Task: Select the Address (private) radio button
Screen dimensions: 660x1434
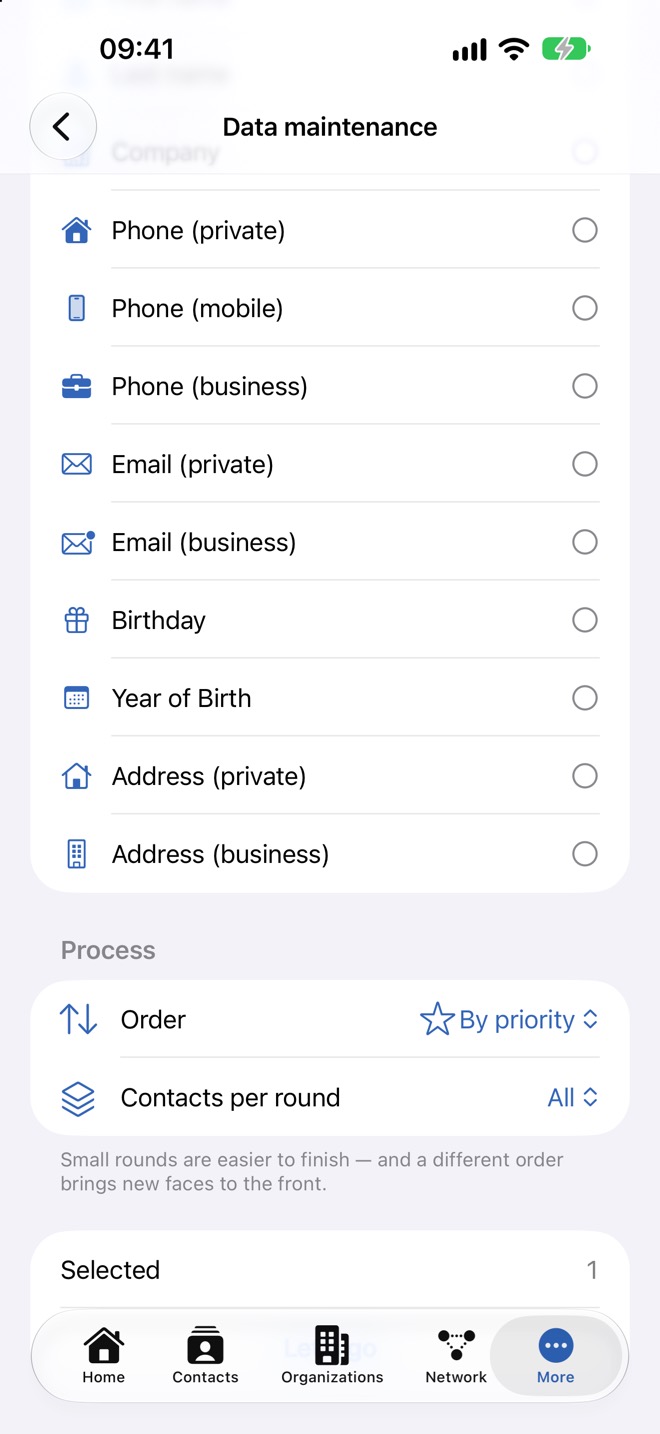Action: [x=585, y=776]
